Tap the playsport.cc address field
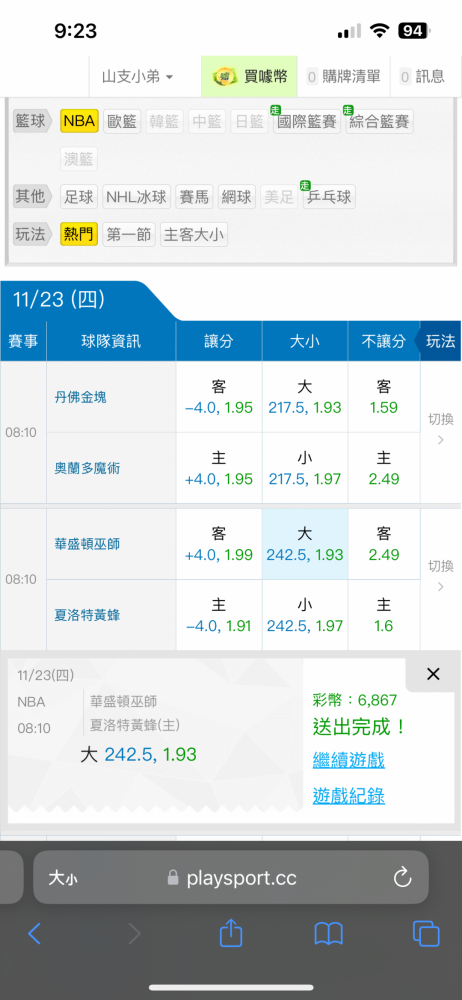Viewport: 462px width, 1000px height. tap(231, 878)
